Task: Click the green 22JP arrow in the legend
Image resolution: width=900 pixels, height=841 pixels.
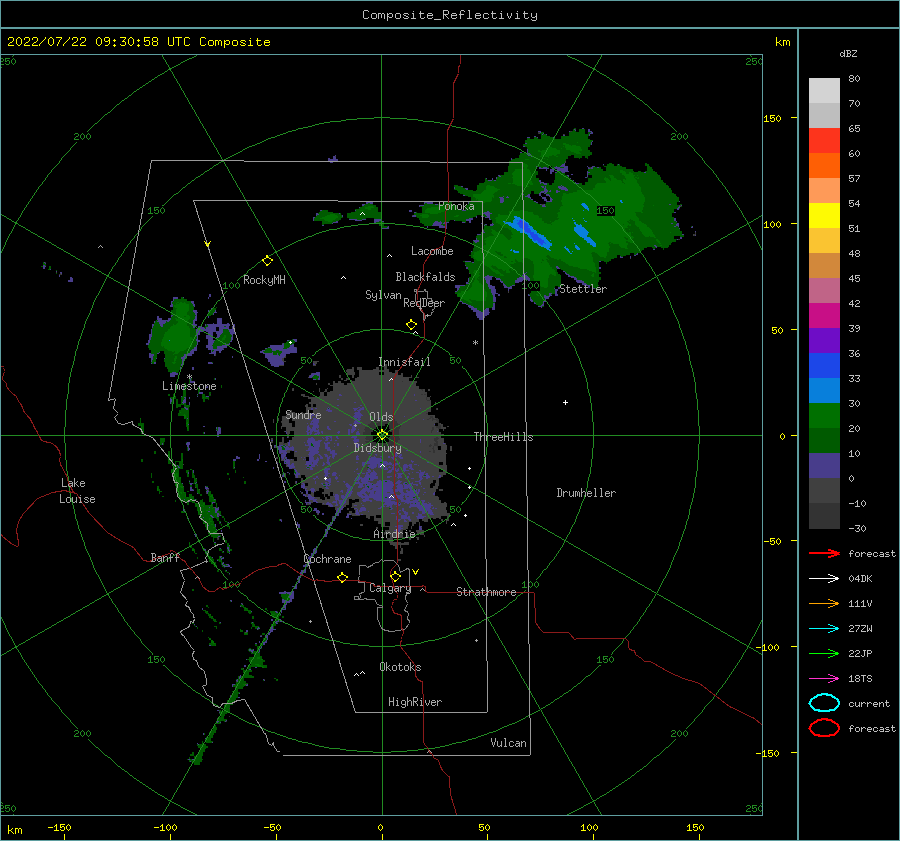Action: (x=824, y=653)
